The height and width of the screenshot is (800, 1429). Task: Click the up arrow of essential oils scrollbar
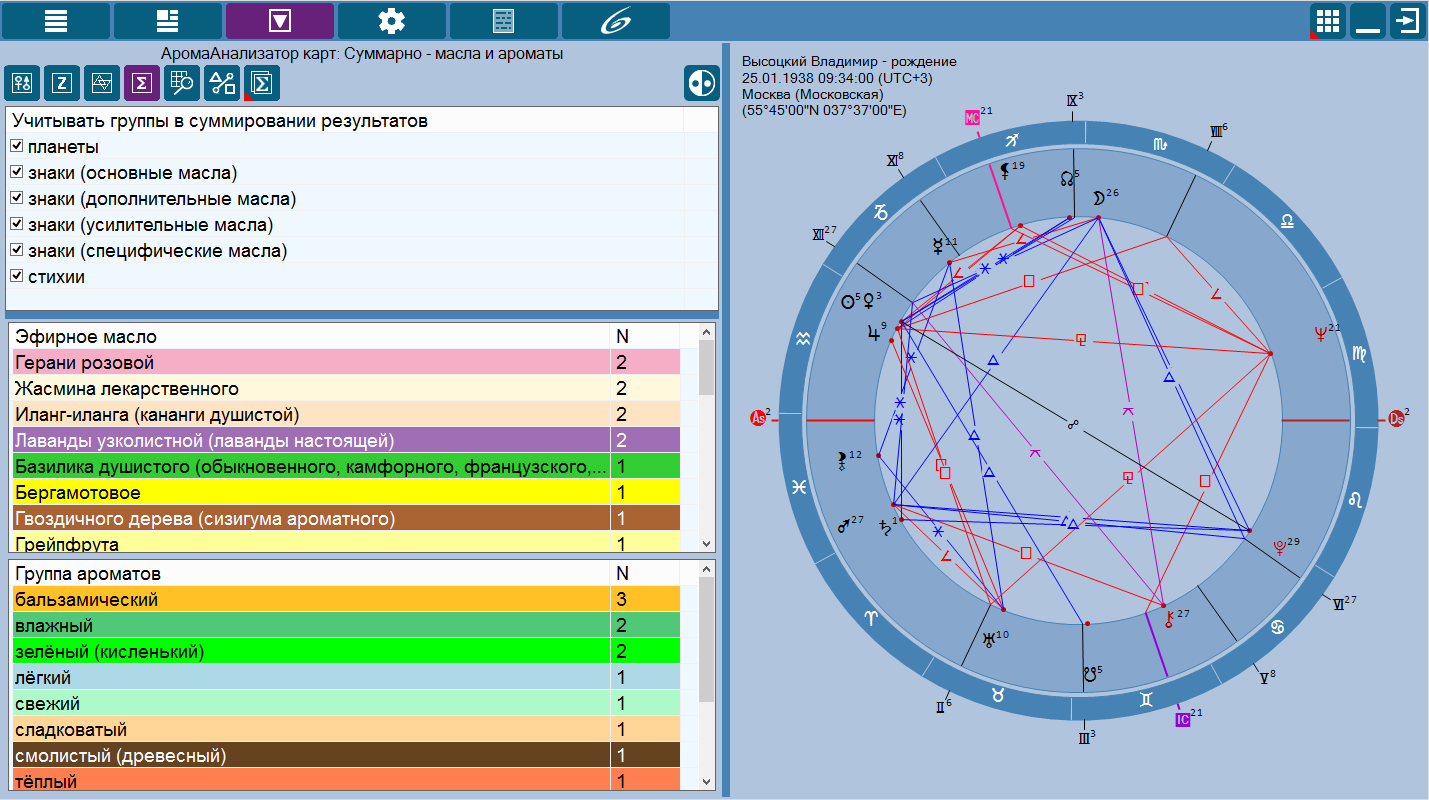tap(706, 334)
